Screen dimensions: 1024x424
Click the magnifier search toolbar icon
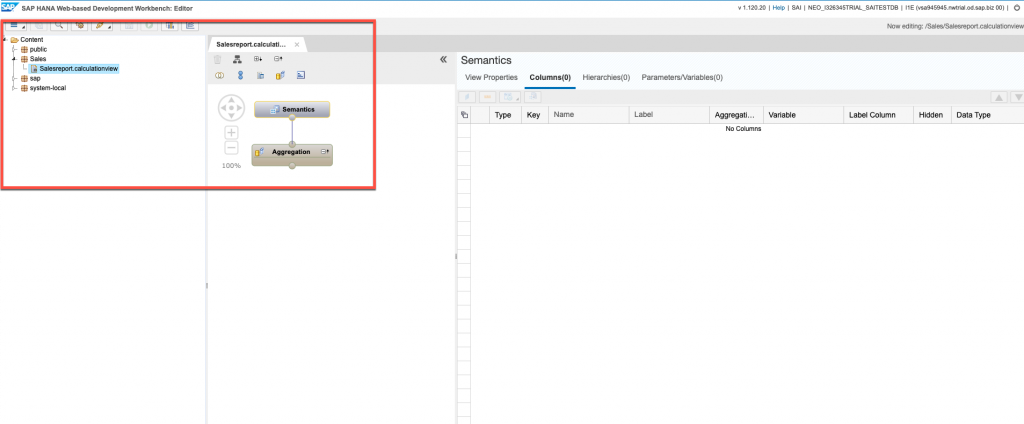tap(59, 25)
